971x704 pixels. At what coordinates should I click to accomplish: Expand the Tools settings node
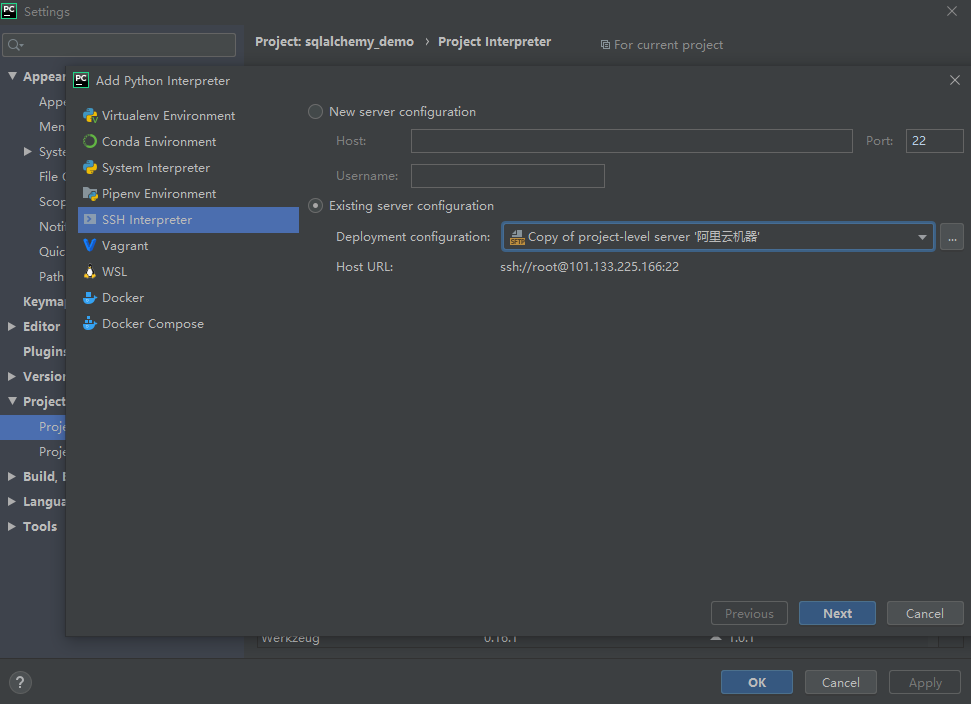tap(12, 526)
